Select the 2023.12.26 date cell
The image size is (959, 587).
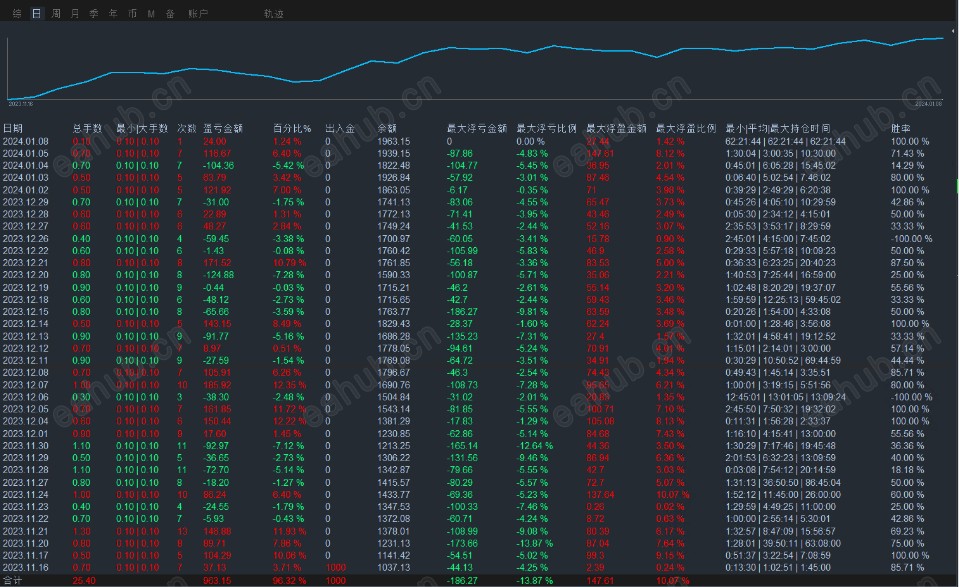(x=26, y=238)
